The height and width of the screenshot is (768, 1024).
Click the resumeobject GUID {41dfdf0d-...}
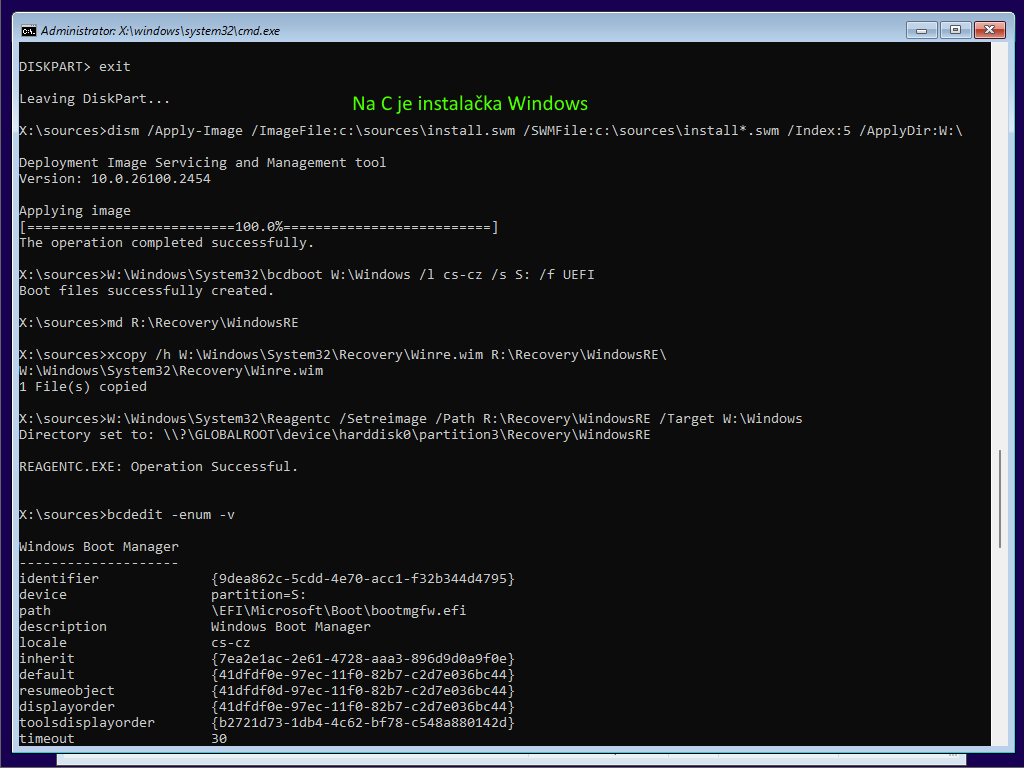(x=363, y=691)
